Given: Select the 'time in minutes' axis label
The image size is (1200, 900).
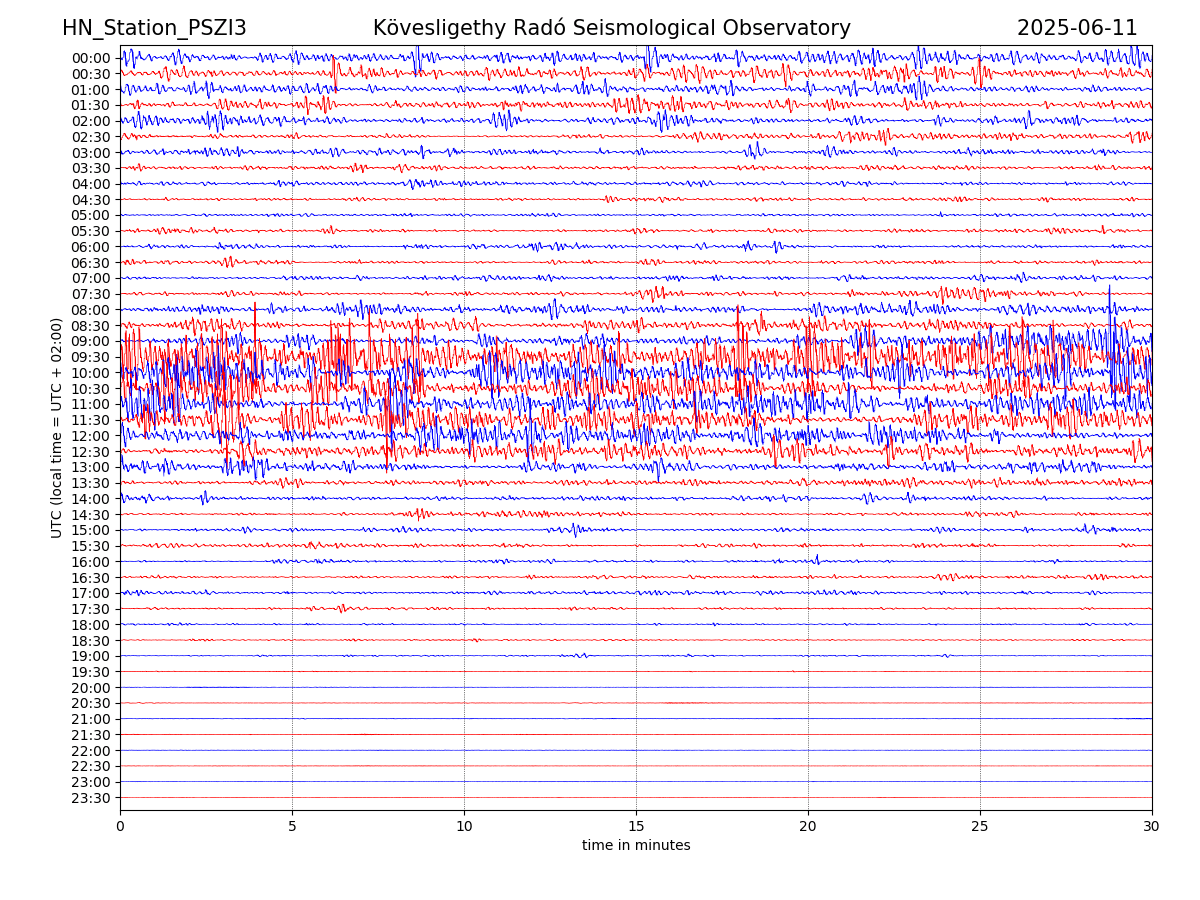Looking at the screenshot, I should [636, 846].
